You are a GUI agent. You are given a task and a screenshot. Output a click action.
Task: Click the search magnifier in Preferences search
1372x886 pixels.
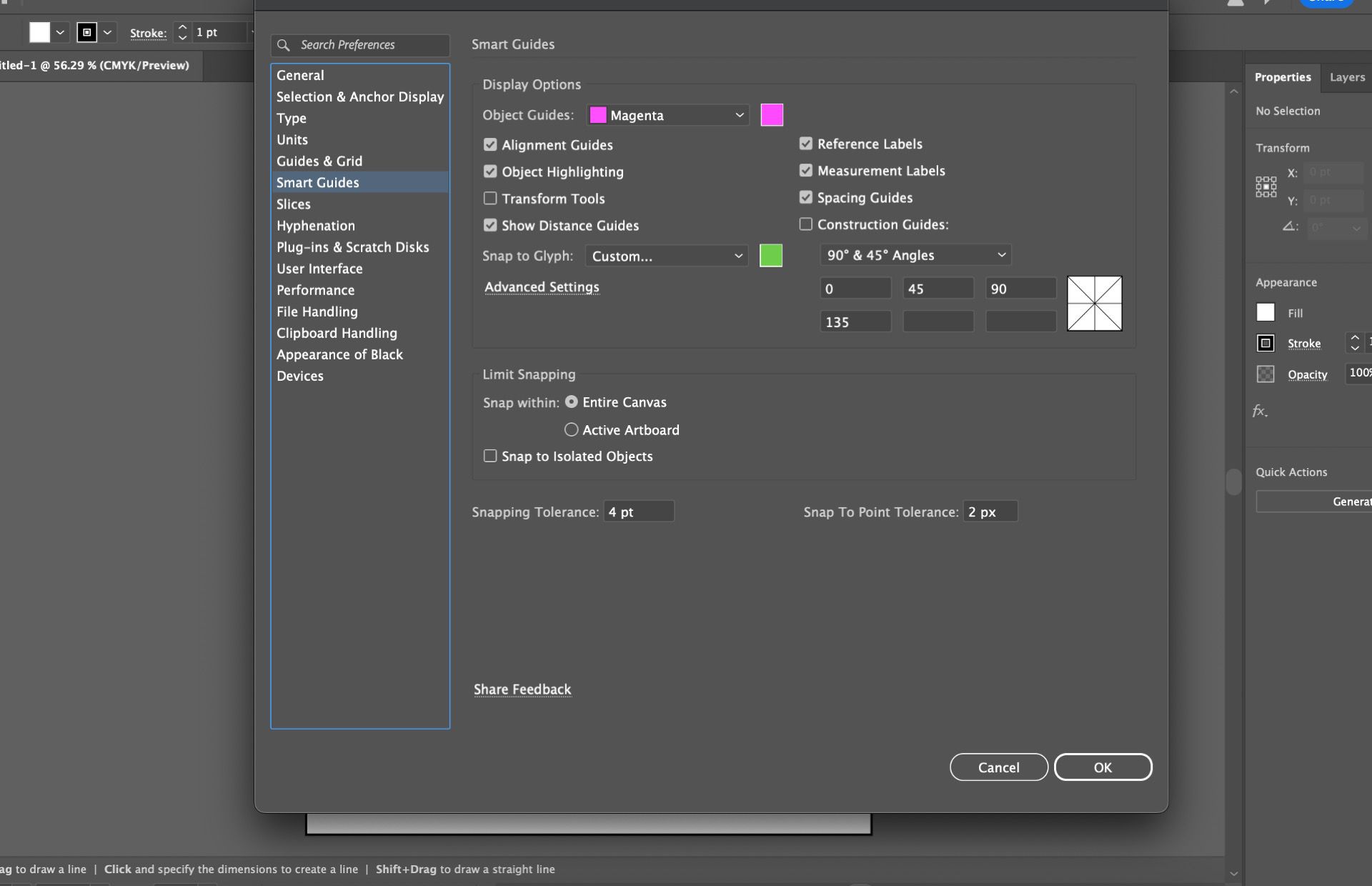(x=286, y=45)
